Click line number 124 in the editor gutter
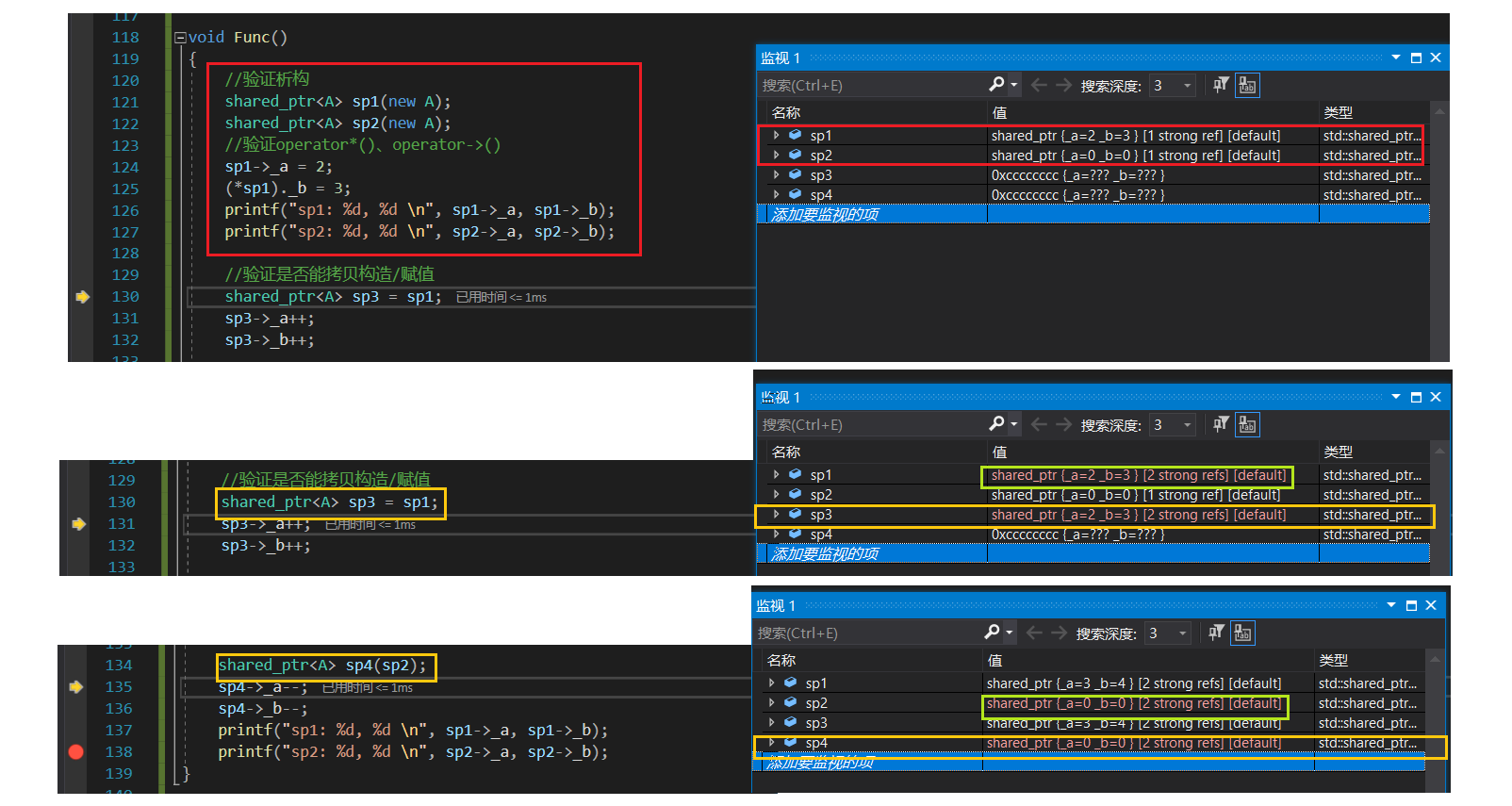Image resolution: width=1512 pixels, height=806 pixels. tap(125, 167)
